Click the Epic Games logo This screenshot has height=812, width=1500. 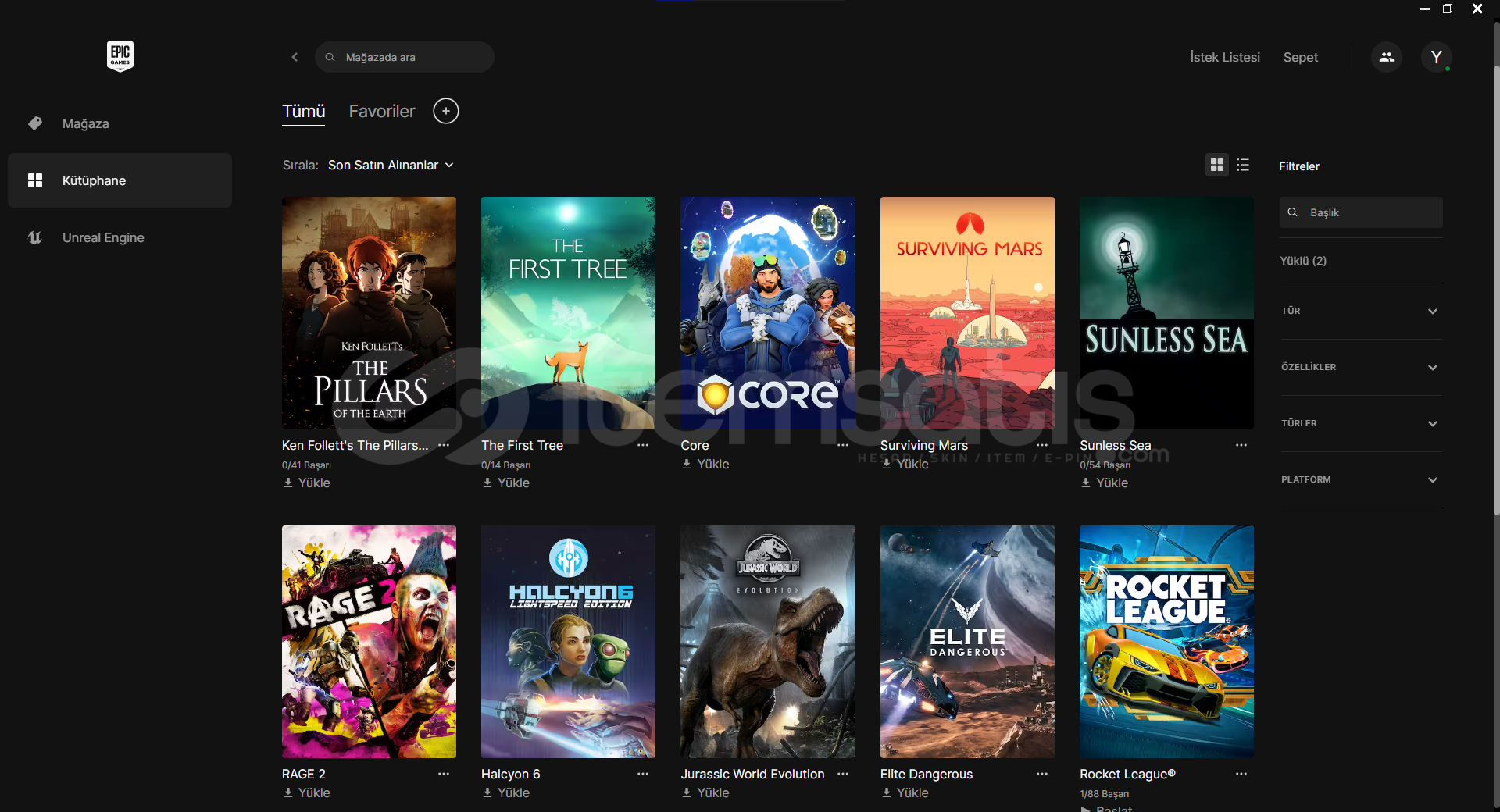click(x=120, y=56)
